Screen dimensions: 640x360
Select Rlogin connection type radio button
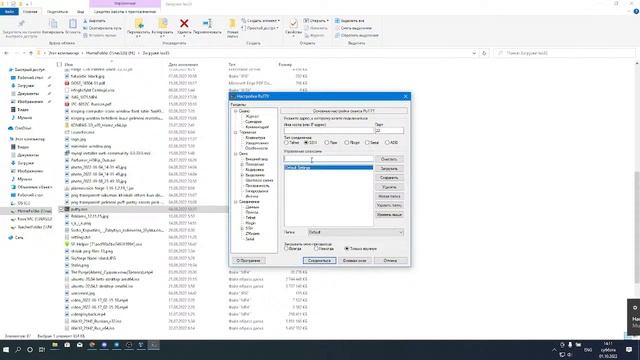[x=347, y=142]
